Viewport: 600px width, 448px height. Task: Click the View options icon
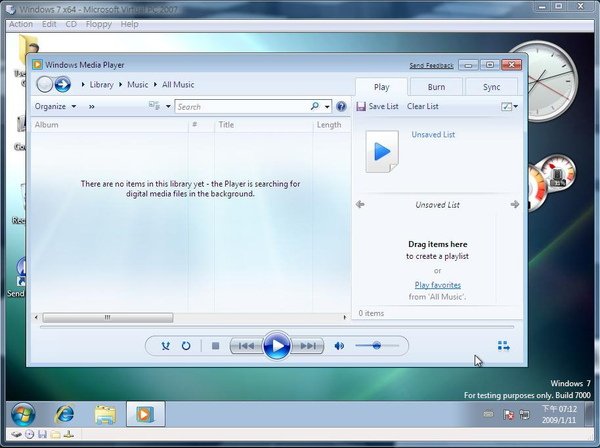pos(154,106)
